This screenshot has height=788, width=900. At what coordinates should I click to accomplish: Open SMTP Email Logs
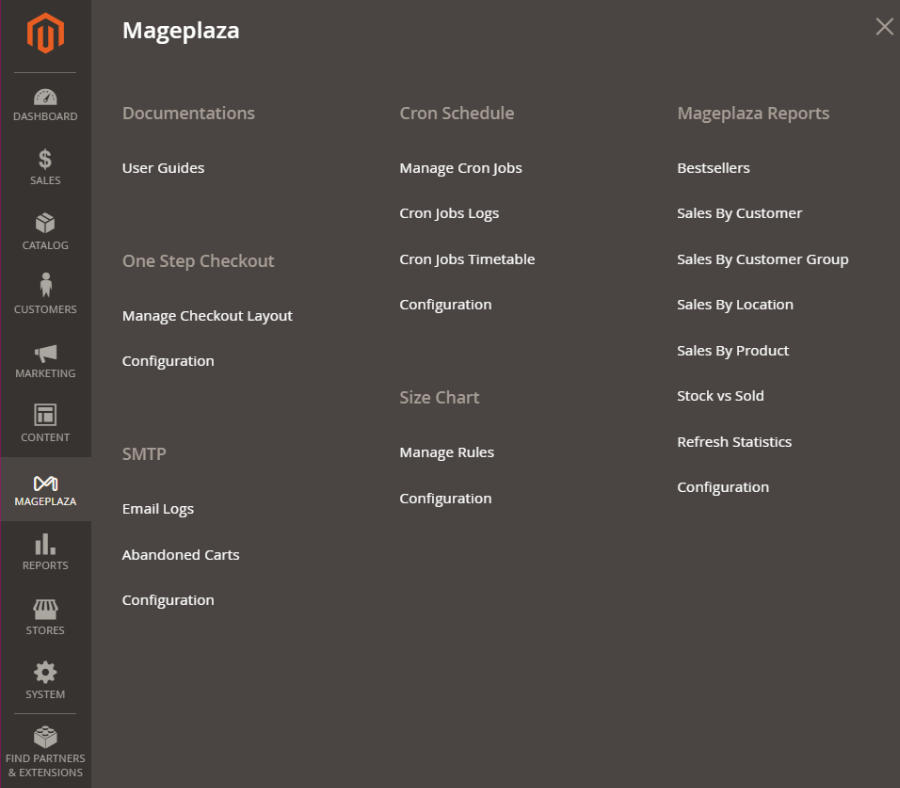[158, 509]
